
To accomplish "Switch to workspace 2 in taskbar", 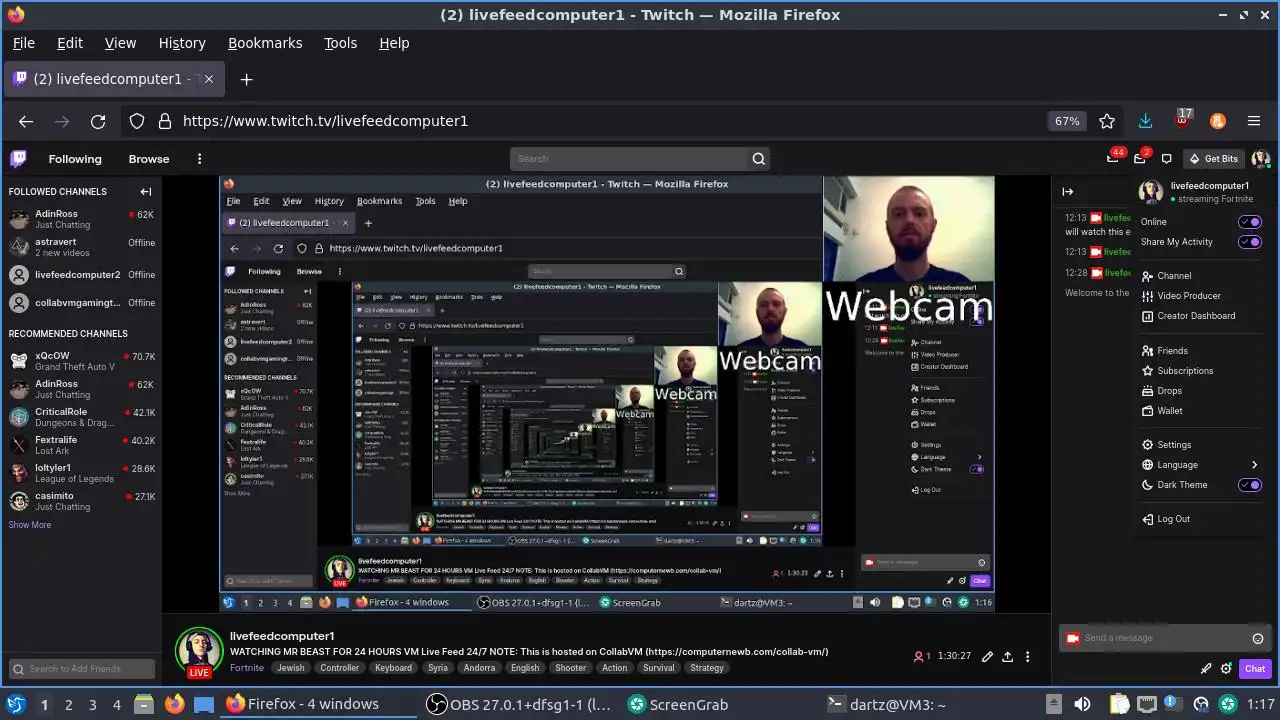I will coord(68,704).
